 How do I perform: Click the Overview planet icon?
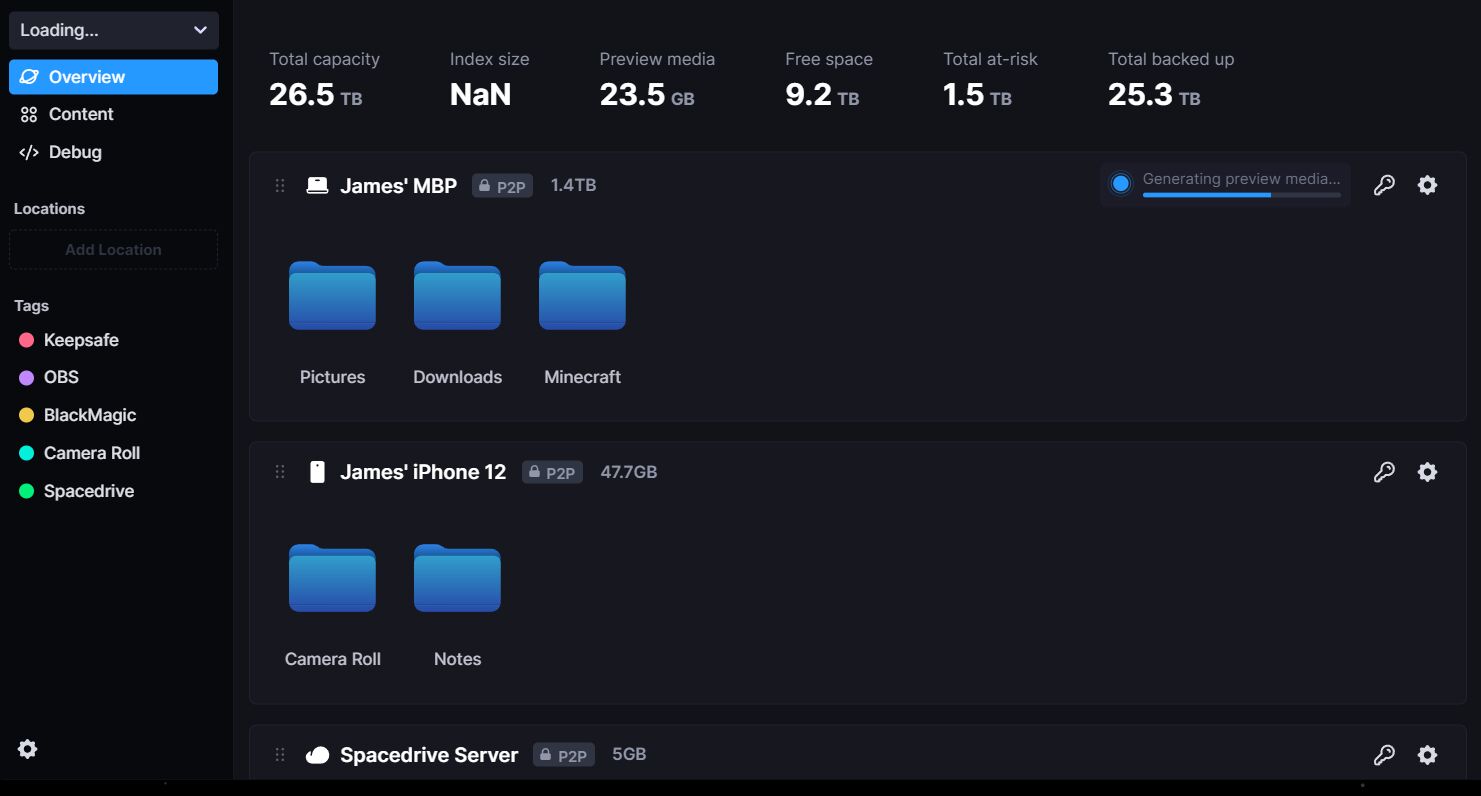pos(29,77)
